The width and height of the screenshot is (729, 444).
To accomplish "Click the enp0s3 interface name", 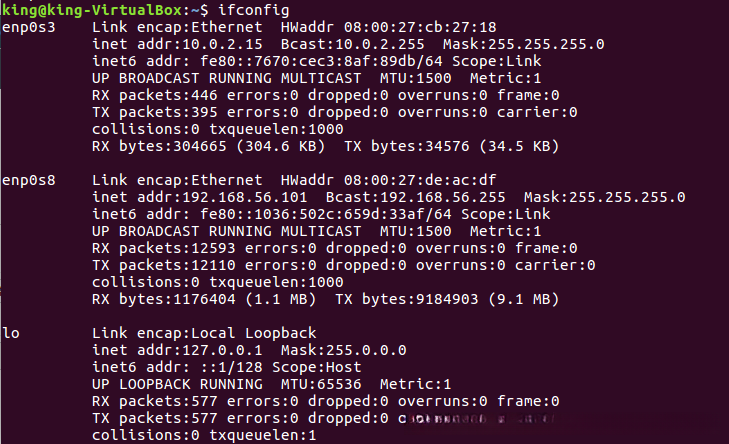I will [29, 27].
